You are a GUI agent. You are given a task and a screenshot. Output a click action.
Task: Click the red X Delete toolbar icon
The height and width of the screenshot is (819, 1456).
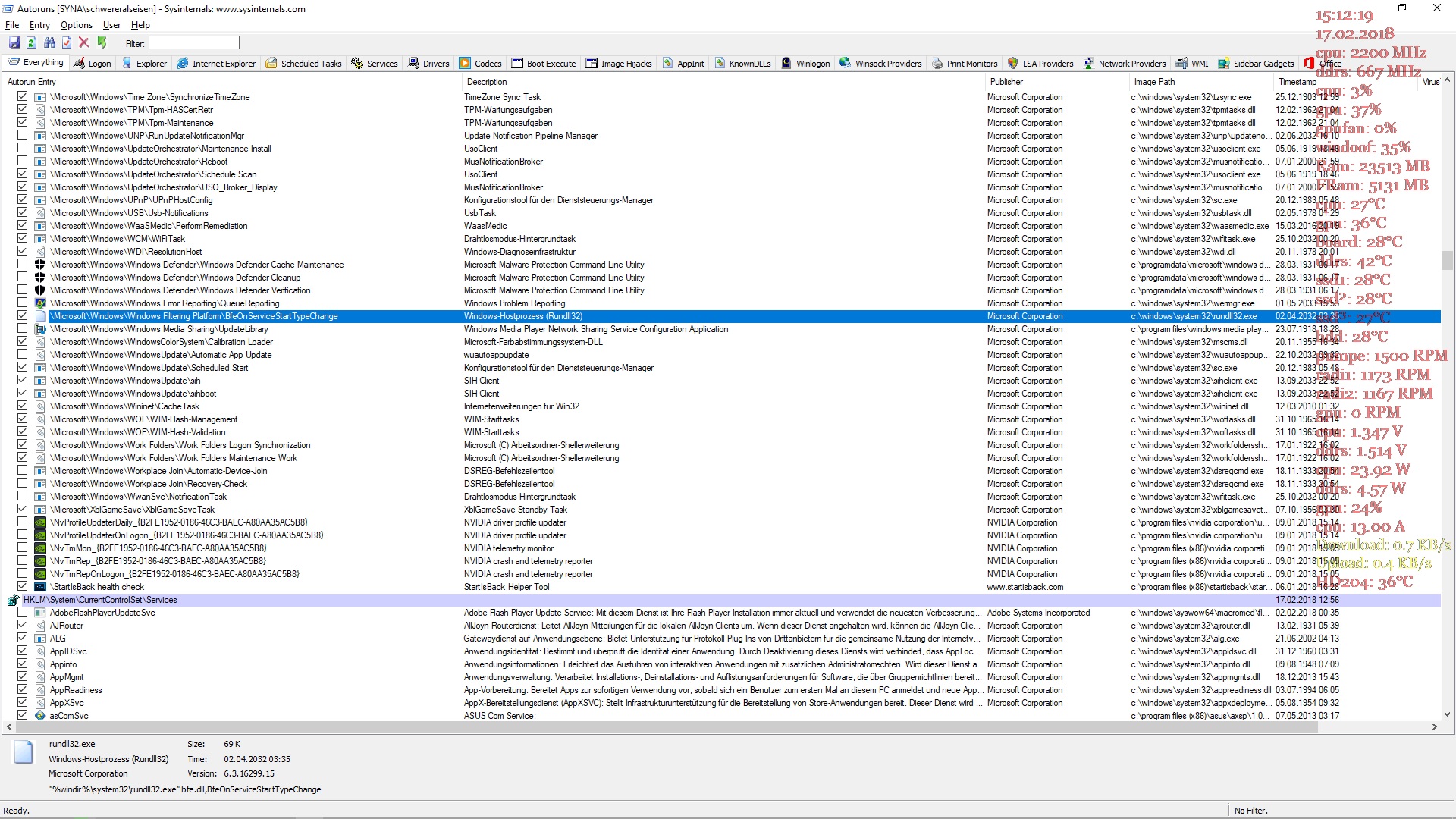pos(84,43)
